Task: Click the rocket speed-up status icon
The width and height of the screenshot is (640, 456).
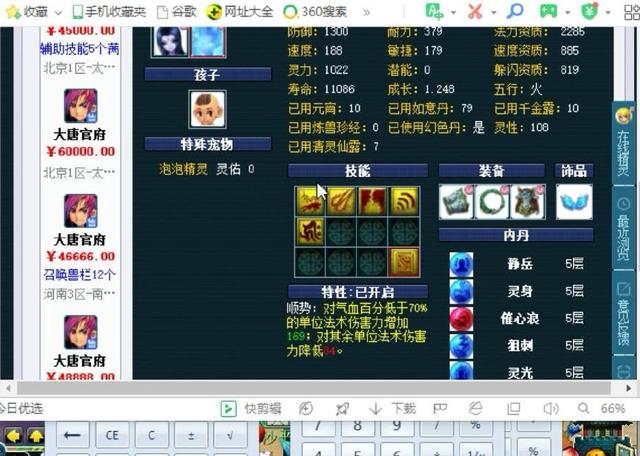Action: [342, 408]
